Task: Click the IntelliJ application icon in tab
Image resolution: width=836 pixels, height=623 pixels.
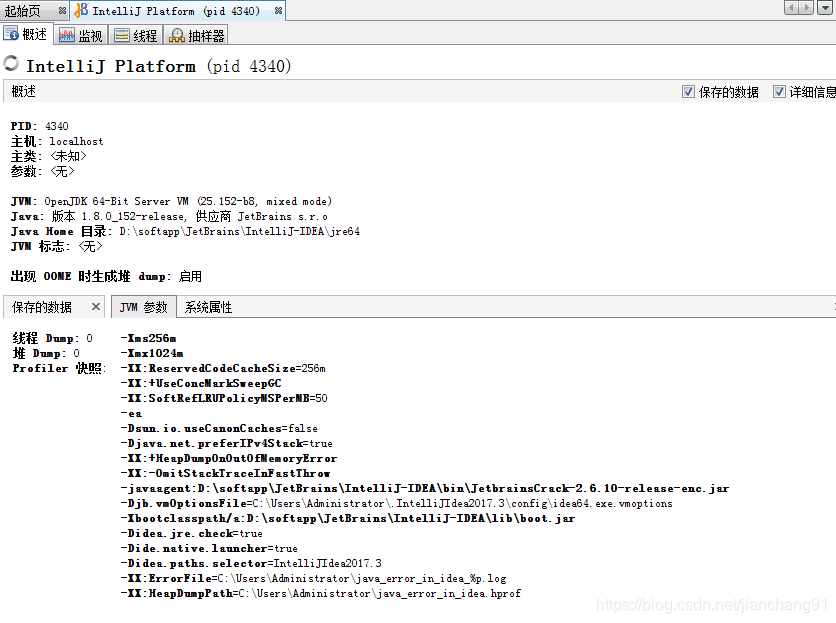Action: 81,10
